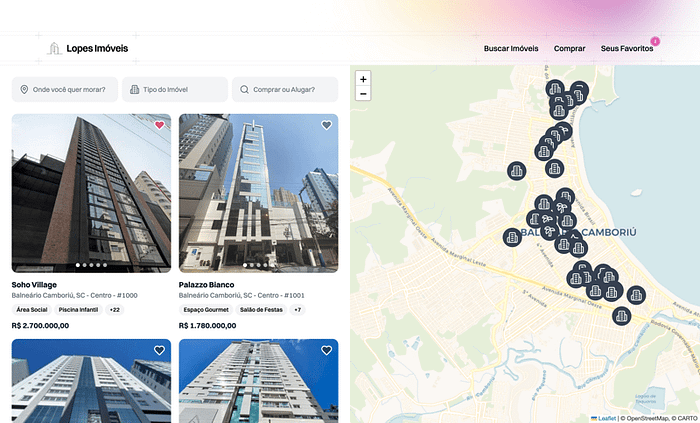
Task: Click the pink favorites count badge
Action: 655,41
